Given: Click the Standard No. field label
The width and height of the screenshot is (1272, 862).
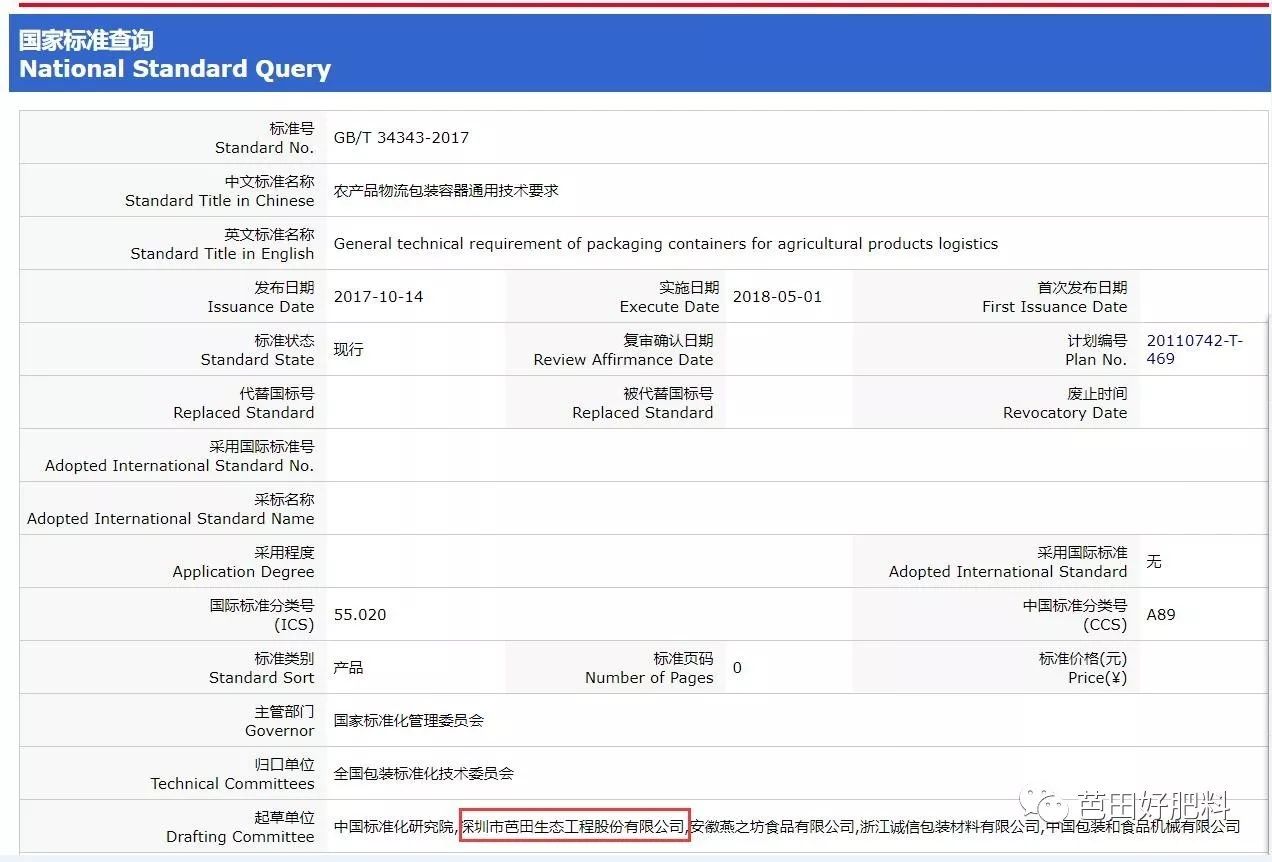Looking at the screenshot, I should point(264,138).
